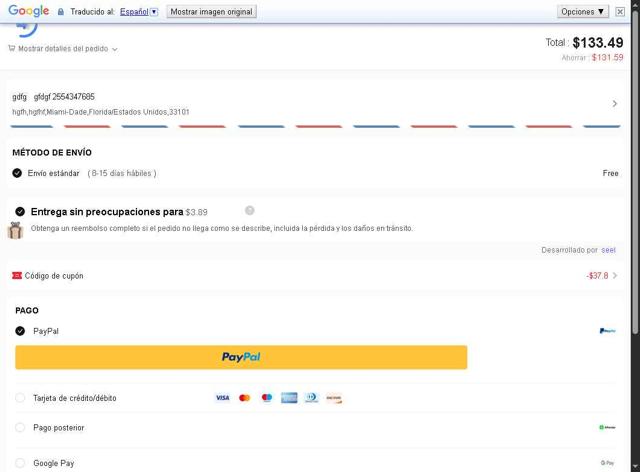Select Envío estándar shipping radio
Viewport: 640px width, 472px height.
[x=17, y=173]
